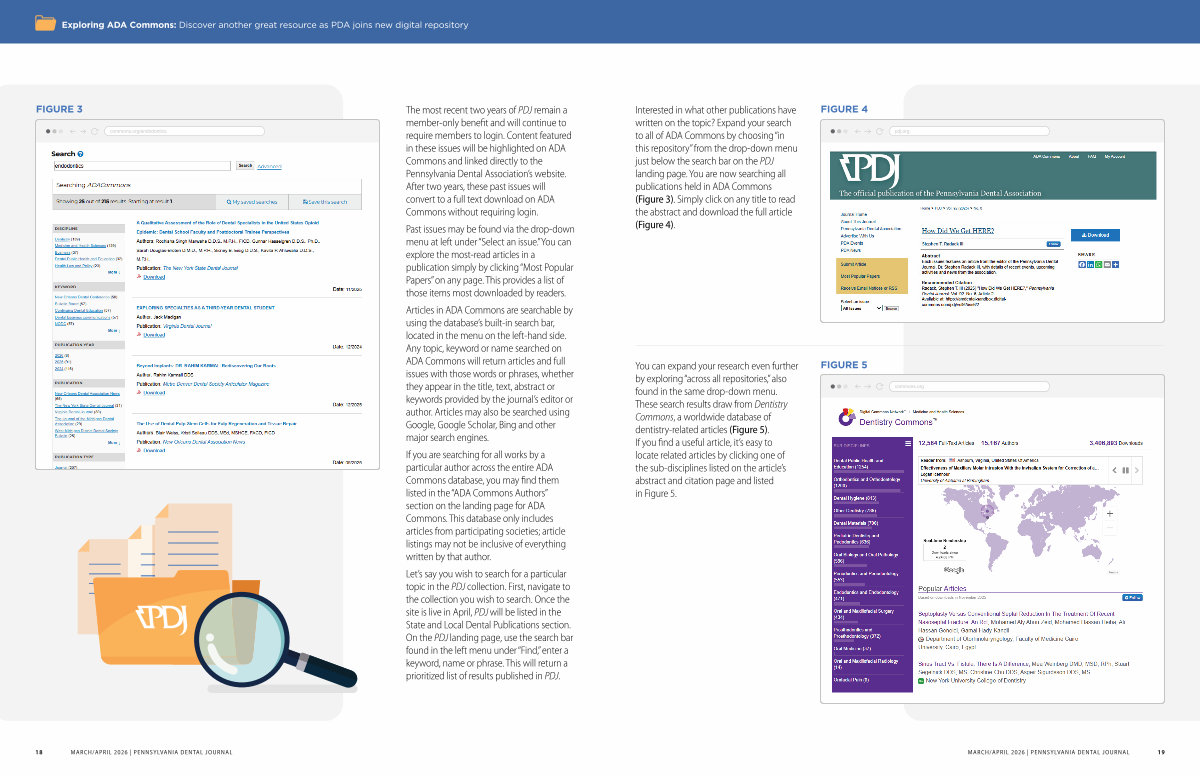Click the Facebook share icon in Figure 4
Viewport: 1200px width, 776px height.
pos(1081,264)
